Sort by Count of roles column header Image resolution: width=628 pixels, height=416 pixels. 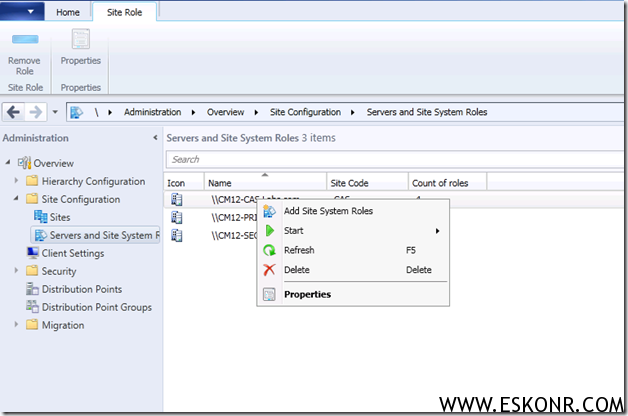click(448, 183)
